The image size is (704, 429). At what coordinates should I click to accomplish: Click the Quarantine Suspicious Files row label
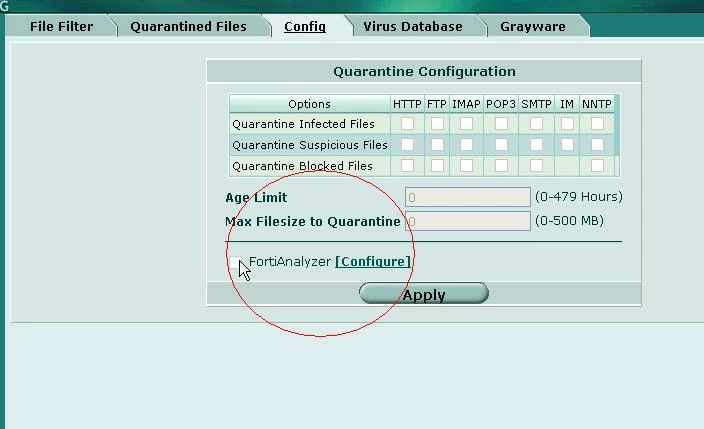coord(310,145)
